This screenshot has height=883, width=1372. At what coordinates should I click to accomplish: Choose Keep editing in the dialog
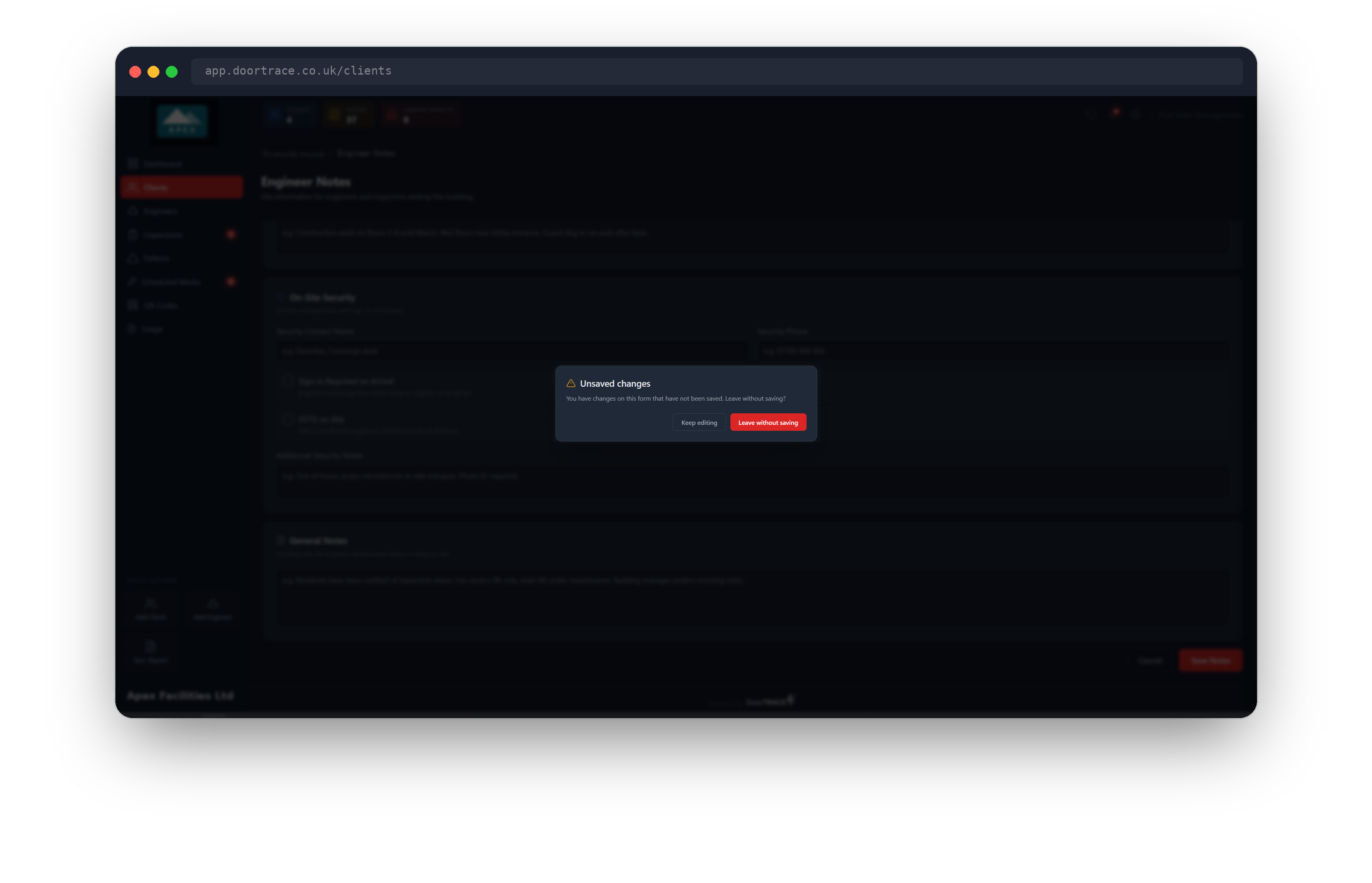pos(699,422)
